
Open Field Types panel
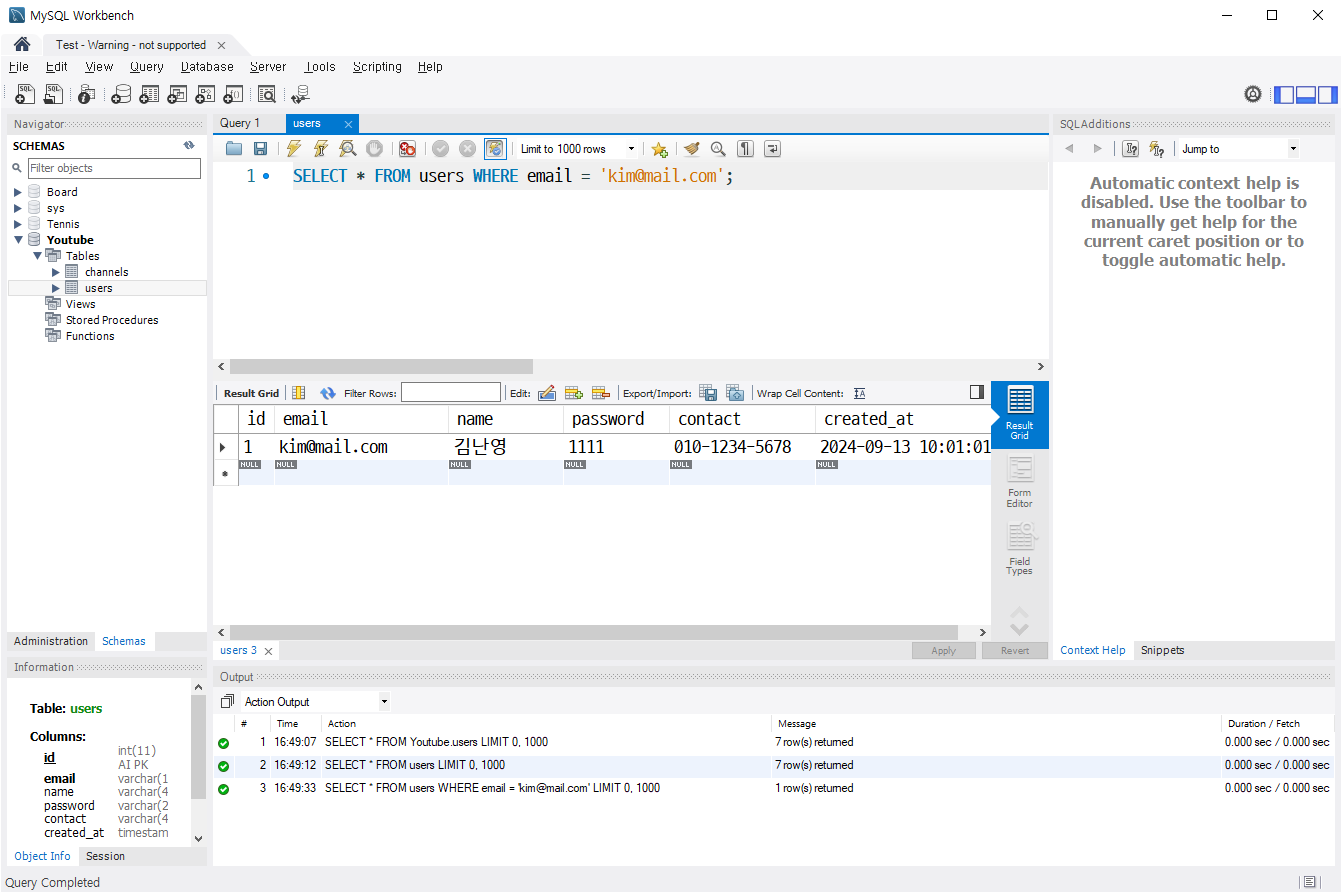pos(1019,549)
